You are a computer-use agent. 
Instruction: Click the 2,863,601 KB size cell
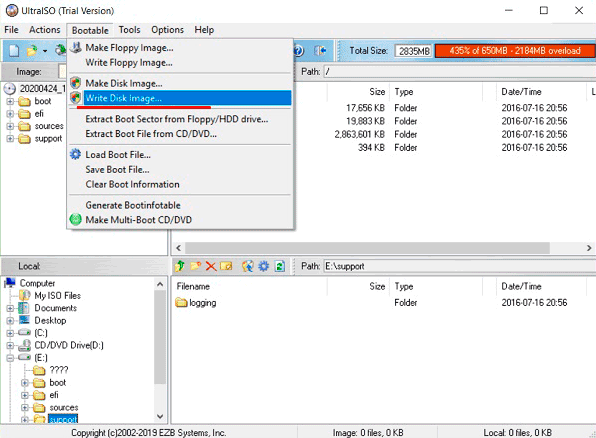359,134
